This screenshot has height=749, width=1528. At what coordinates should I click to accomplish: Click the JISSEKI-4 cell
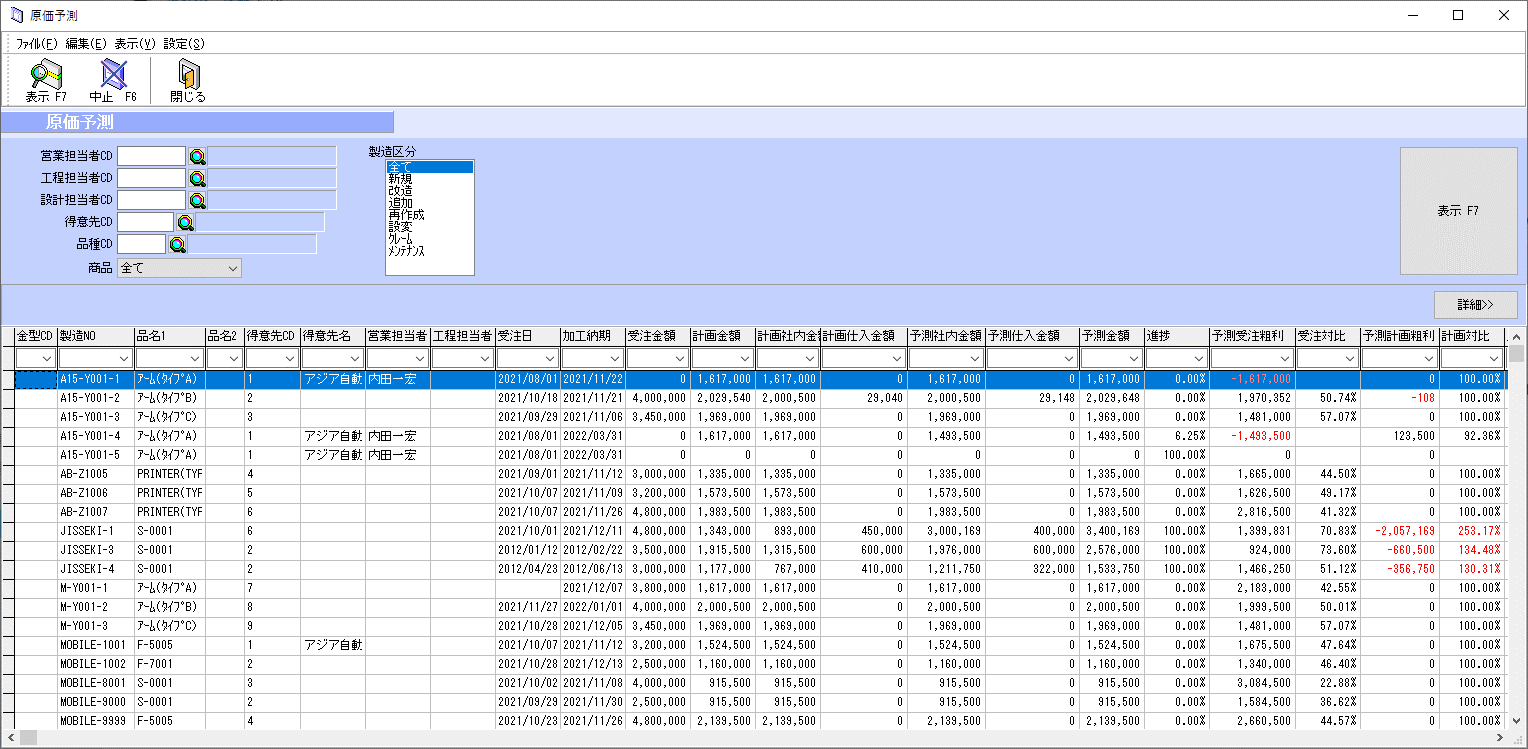96,569
